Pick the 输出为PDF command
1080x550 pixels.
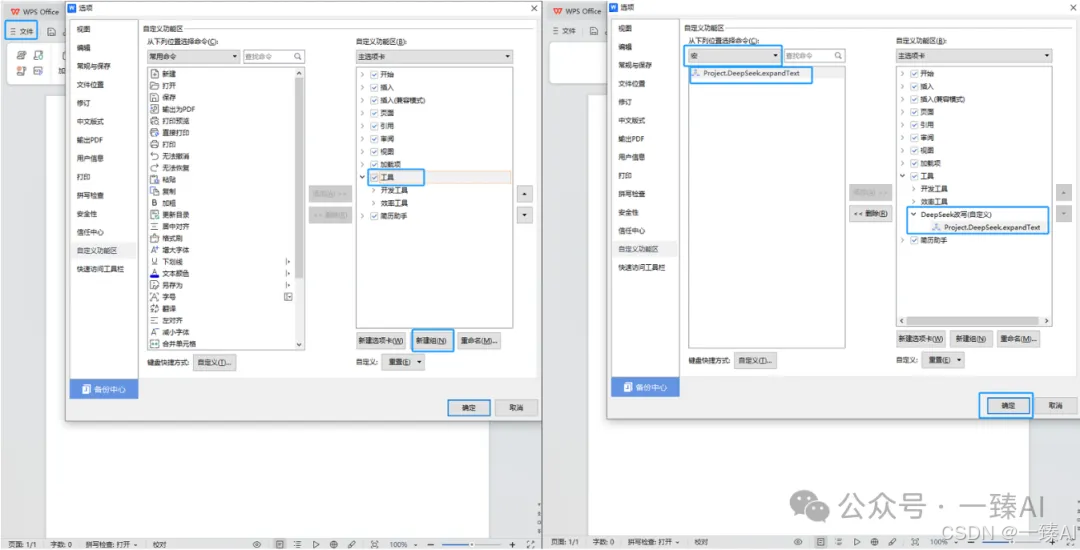point(178,109)
